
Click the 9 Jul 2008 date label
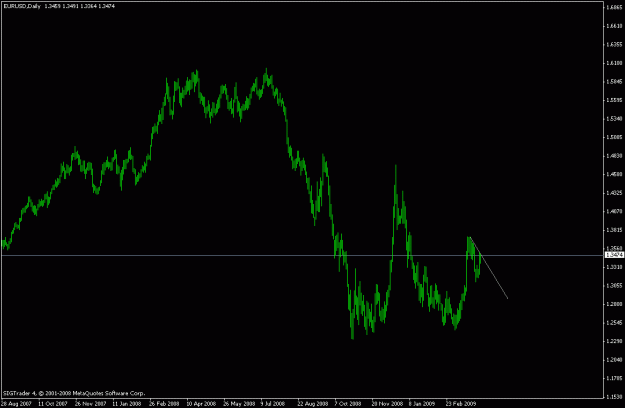[273, 404]
